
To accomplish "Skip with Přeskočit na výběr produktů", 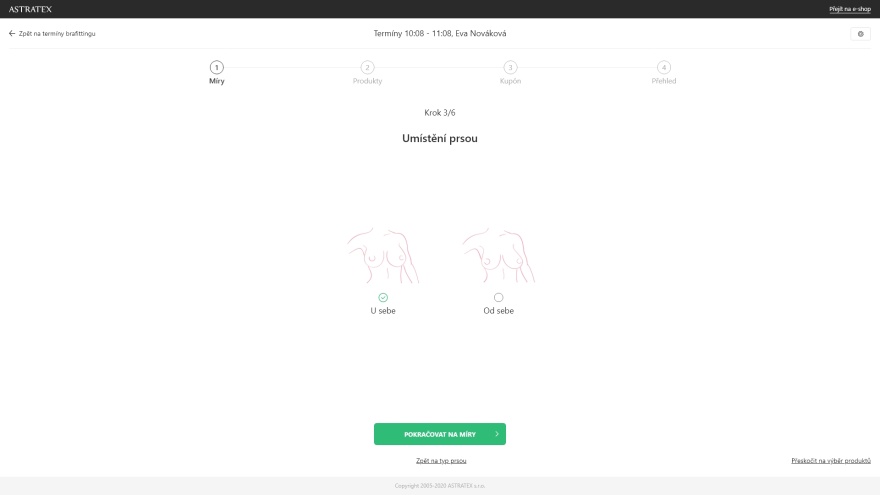I will coord(831,461).
